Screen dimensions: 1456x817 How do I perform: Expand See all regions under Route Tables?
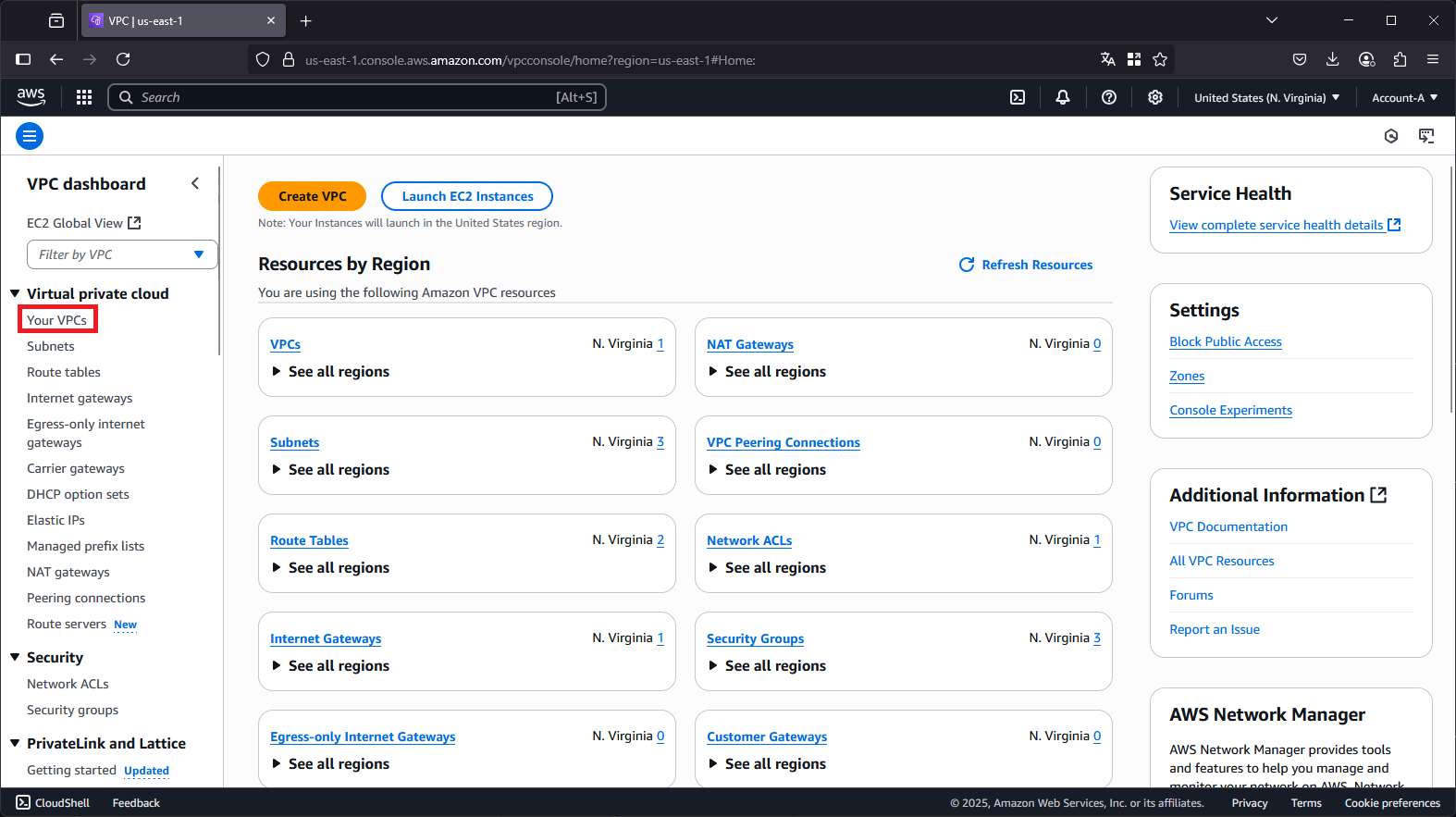click(x=330, y=567)
